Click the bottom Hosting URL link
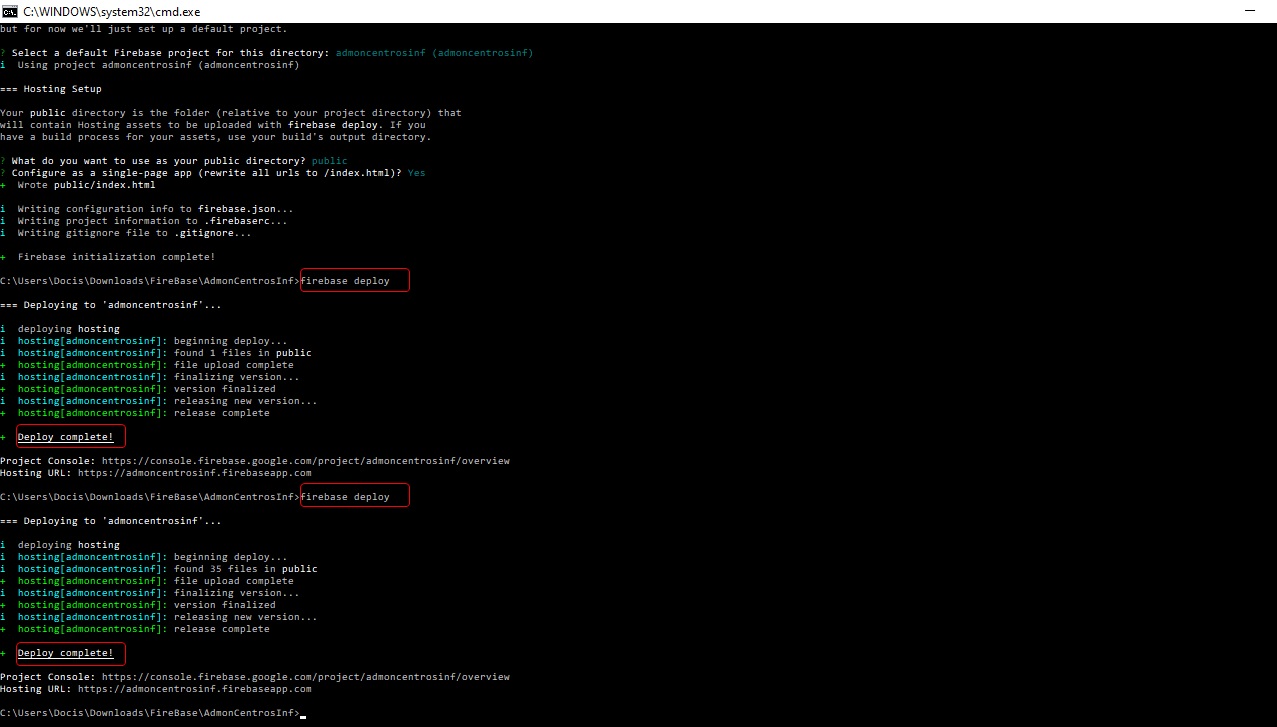Image resolution: width=1277 pixels, height=727 pixels. tap(194, 689)
